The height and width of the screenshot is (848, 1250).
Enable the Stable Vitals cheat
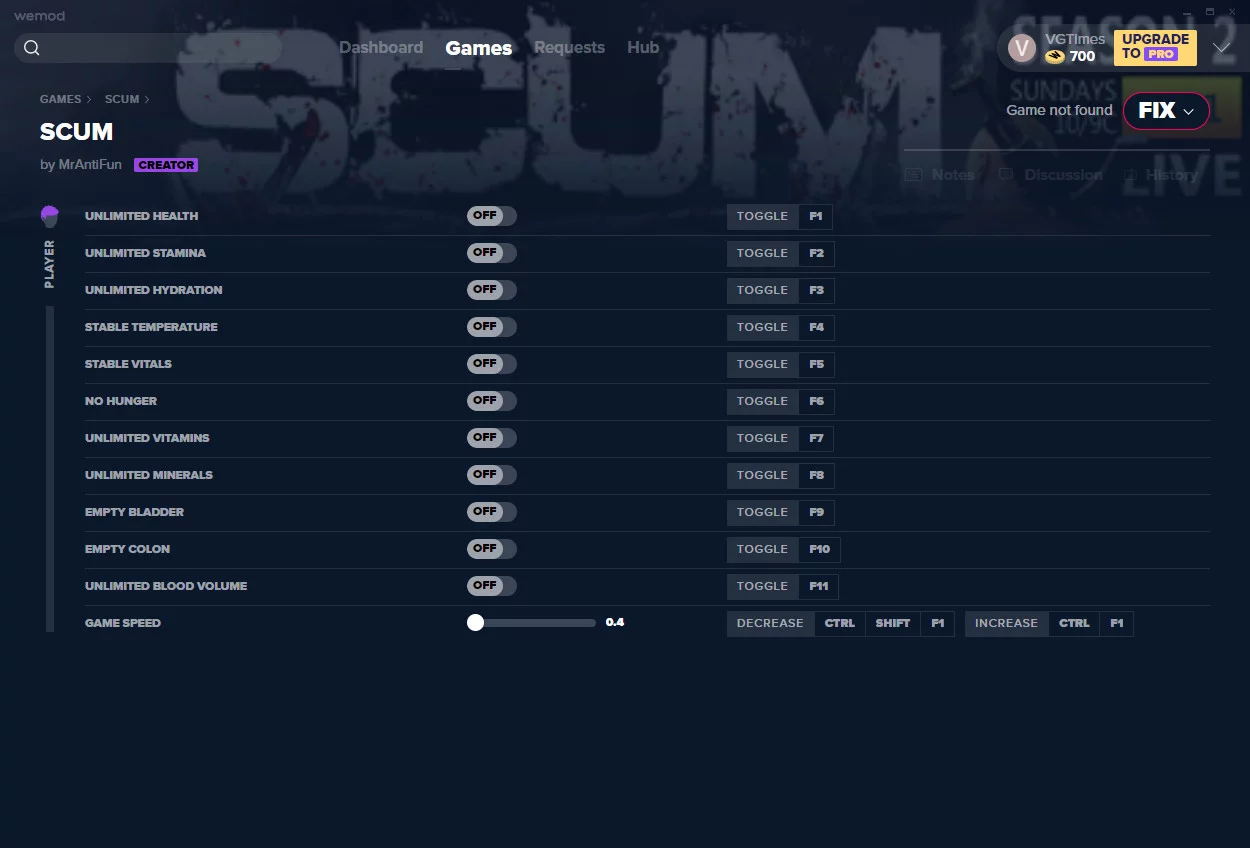click(492, 364)
